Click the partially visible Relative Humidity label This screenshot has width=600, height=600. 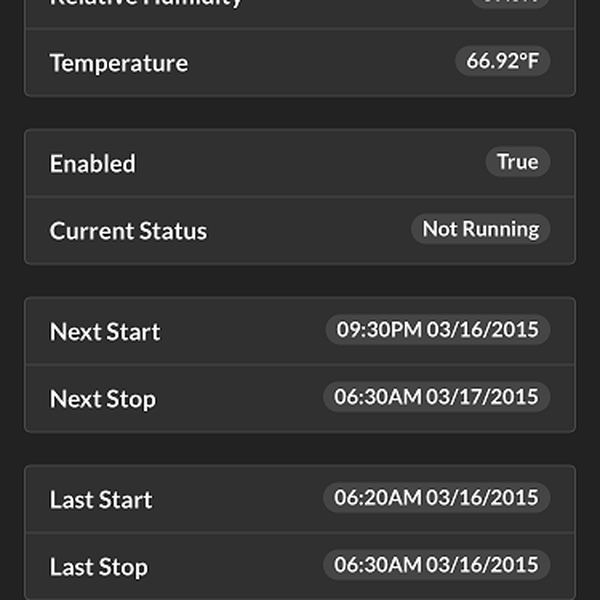pyautogui.click(x=146, y=3)
